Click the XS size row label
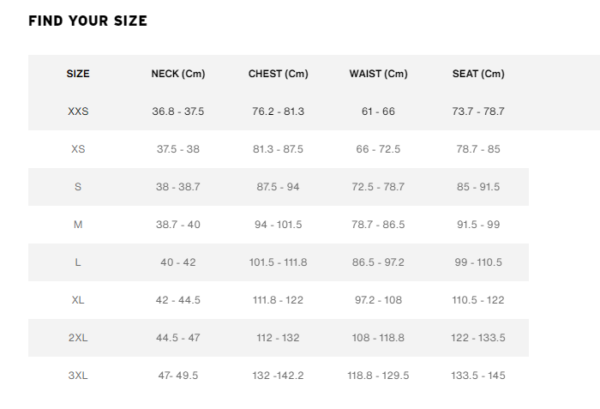The height and width of the screenshot is (409, 600). click(x=78, y=149)
